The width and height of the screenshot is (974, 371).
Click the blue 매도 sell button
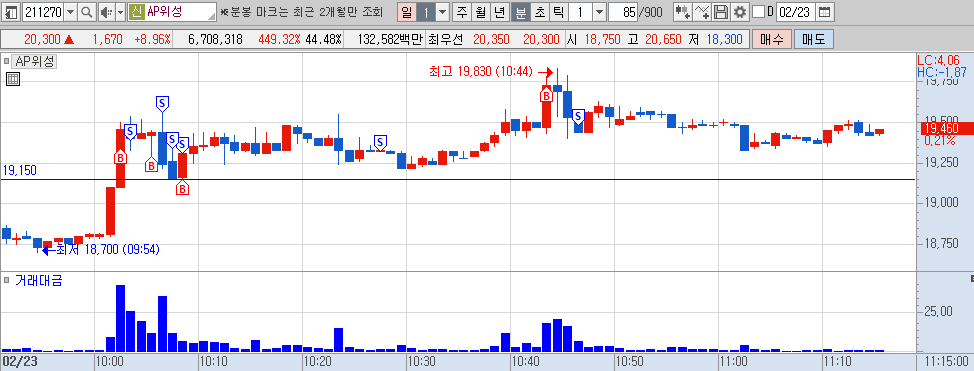tap(814, 40)
